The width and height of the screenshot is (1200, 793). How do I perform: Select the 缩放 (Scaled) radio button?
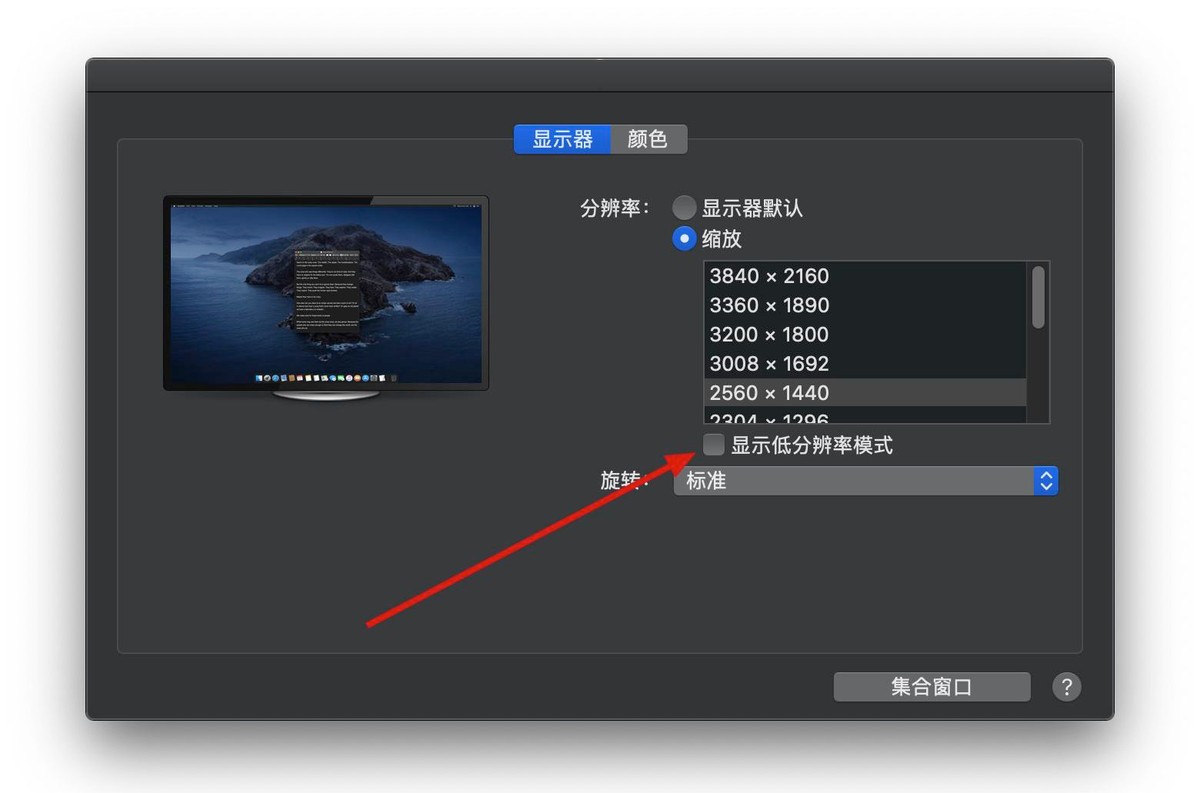point(683,238)
